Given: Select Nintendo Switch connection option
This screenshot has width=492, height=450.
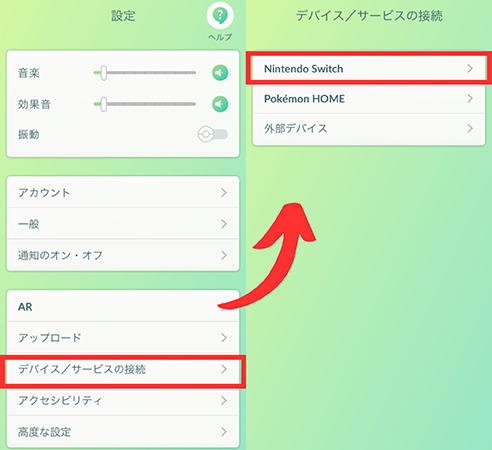Looking at the screenshot, I should (369, 68).
